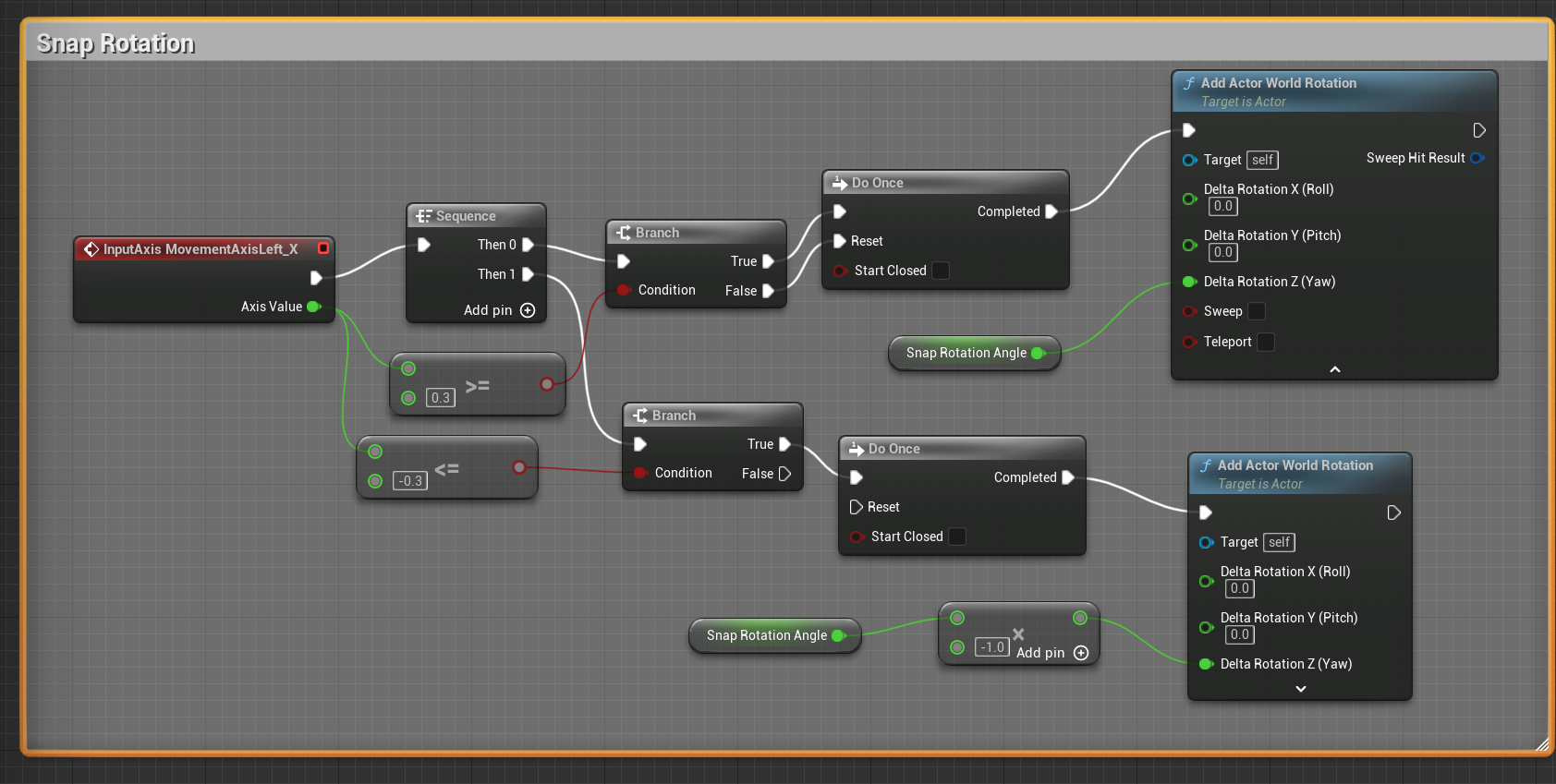1556x784 pixels.
Task: Click the upper Do Once node's exec input pin
Action: (x=840, y=211)
